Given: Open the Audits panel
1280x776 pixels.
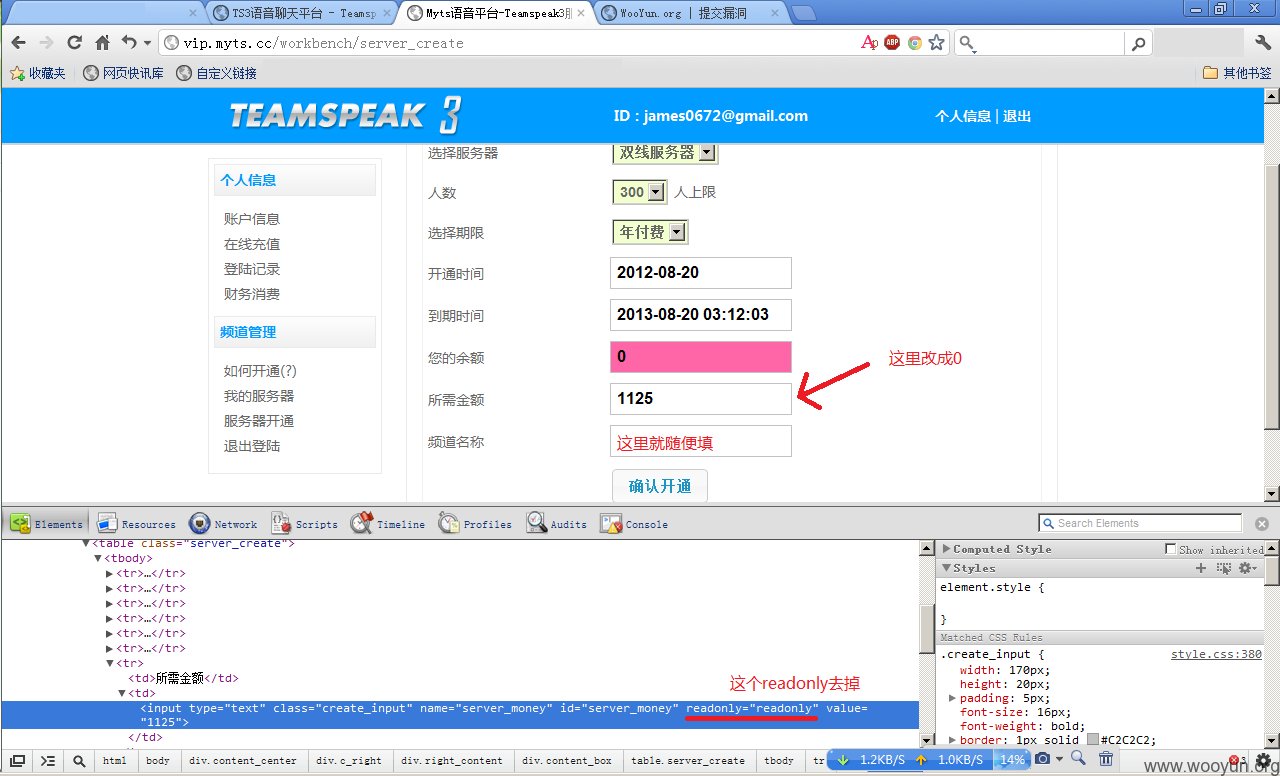Looking at the screenshot, I should click(557, 523).
